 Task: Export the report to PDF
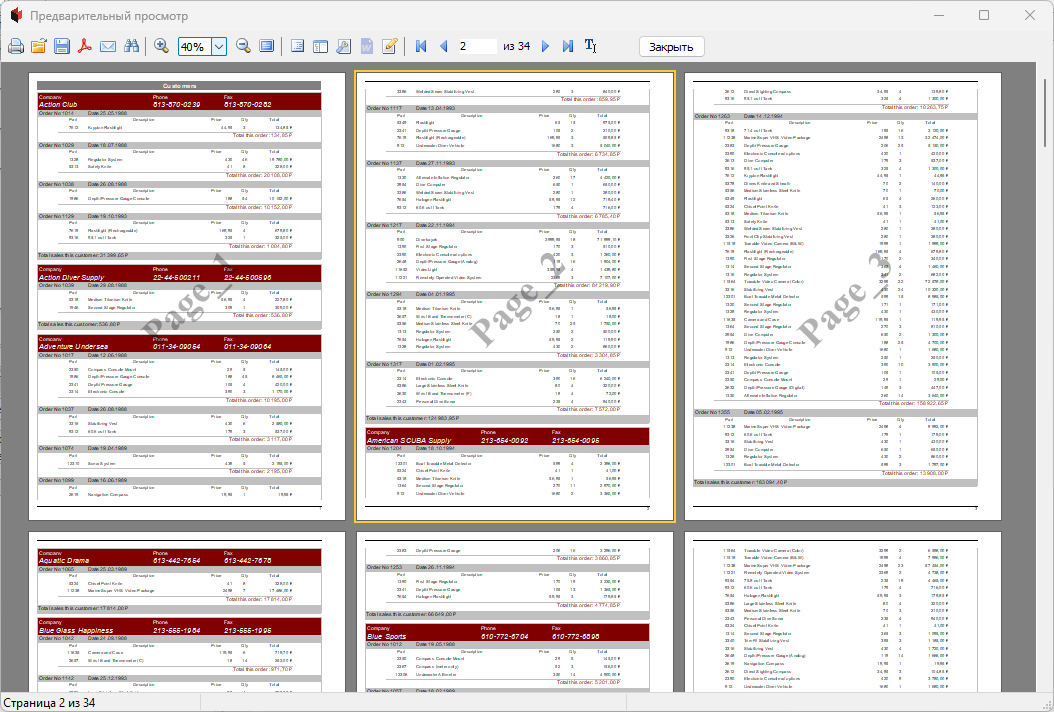click(x=85, y=47)
